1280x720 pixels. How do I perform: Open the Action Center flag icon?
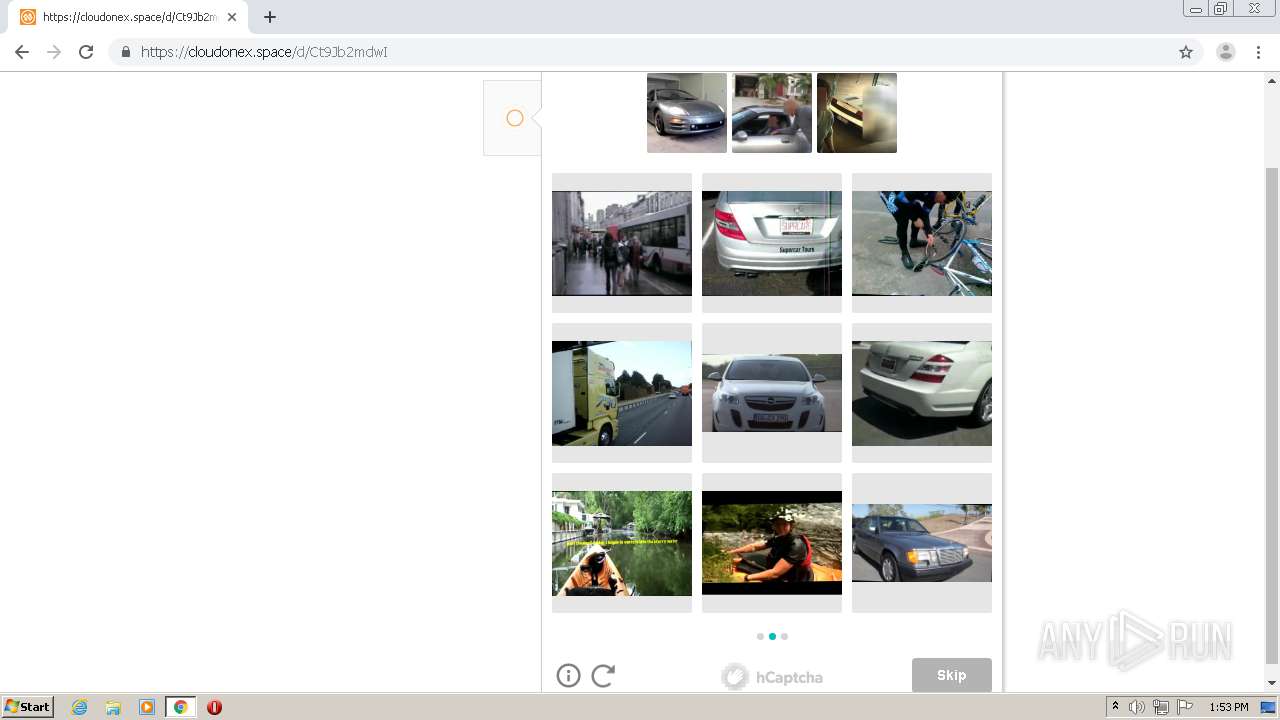(1185, 707)
